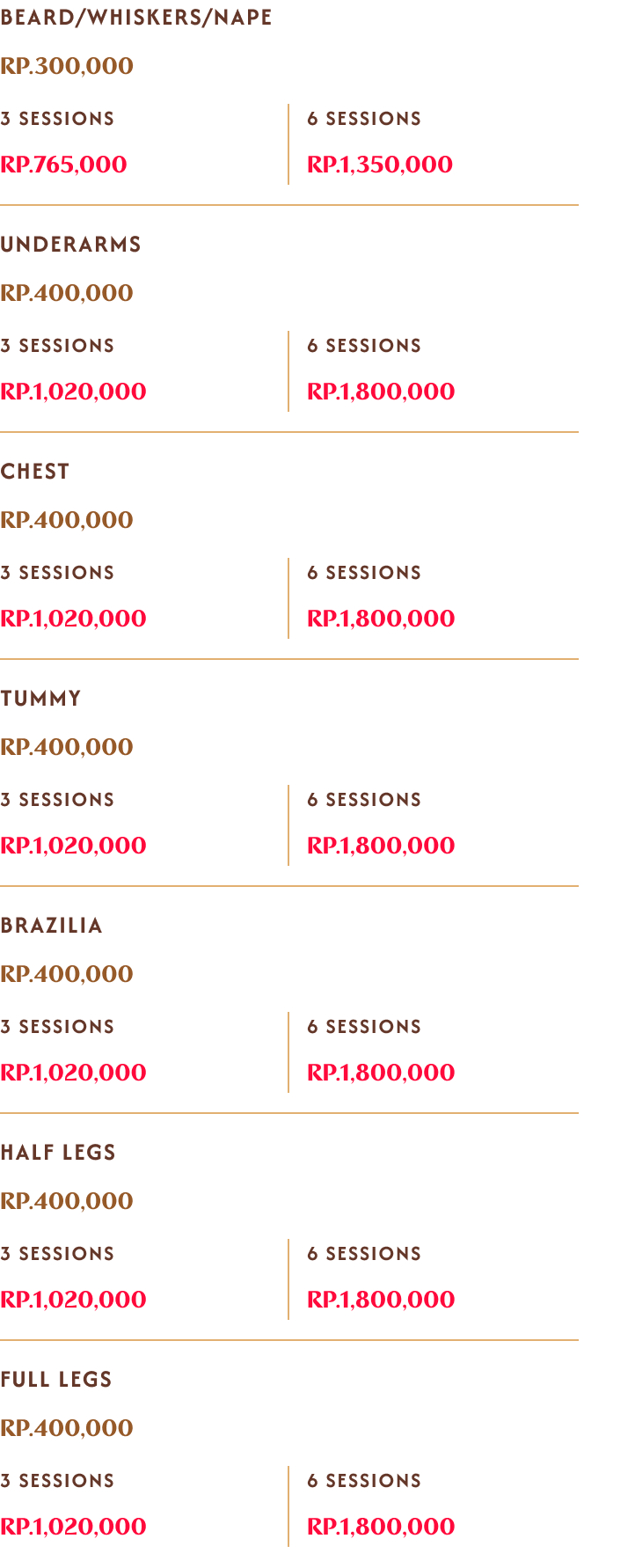Click the Full Legs 3 sessions label
635x1568 pixels.
click(x=57, y=1481)
